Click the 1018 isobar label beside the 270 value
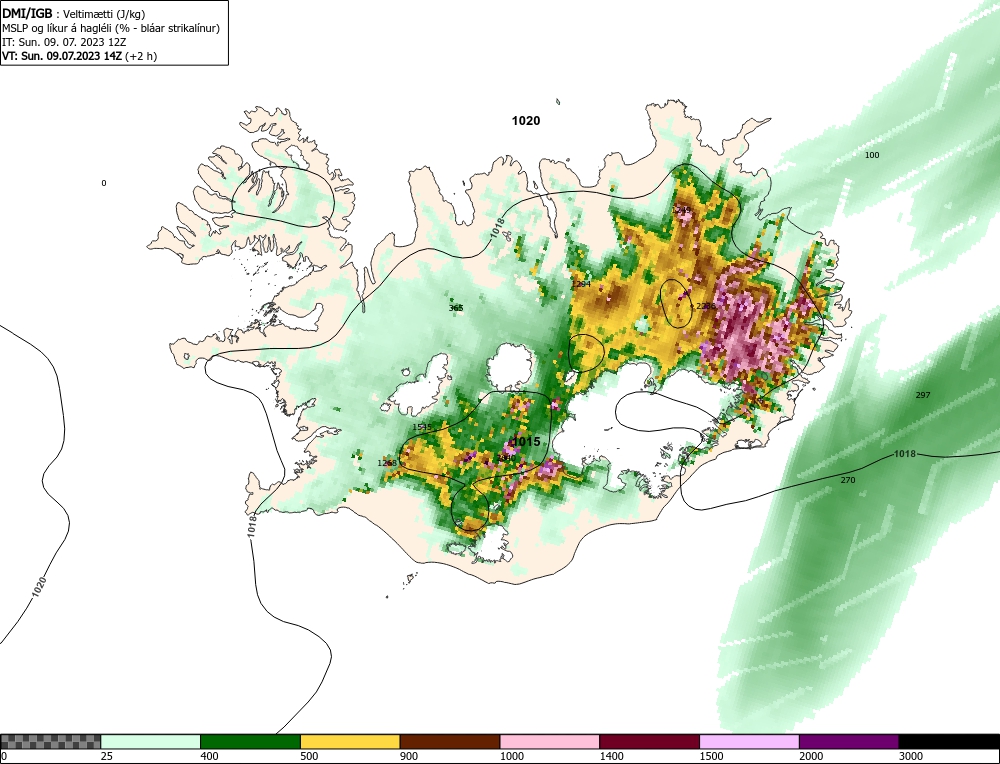This screenshot has height=764, width=1000. point(904,454)
